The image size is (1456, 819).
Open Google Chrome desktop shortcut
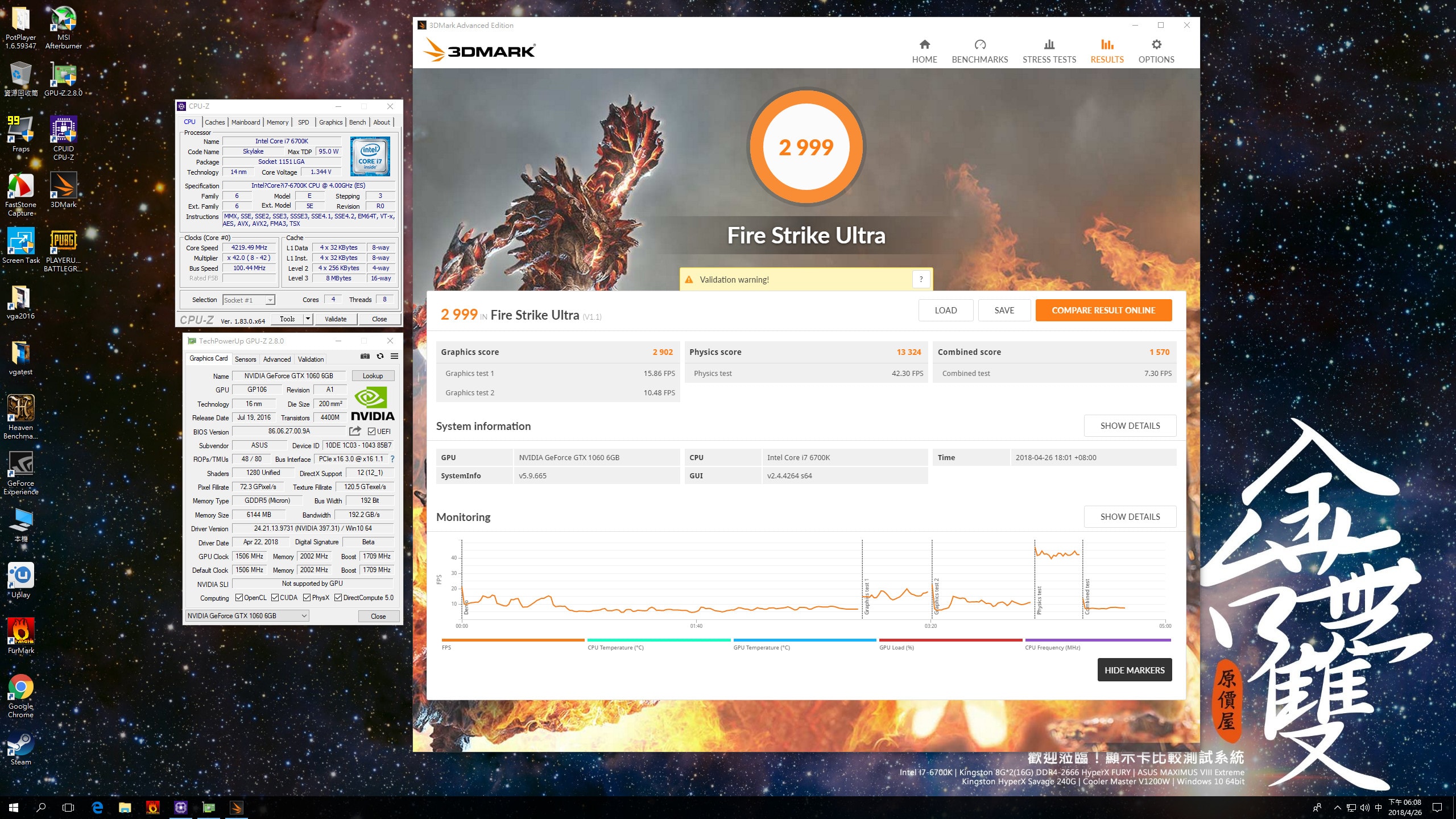pos(21,696)
